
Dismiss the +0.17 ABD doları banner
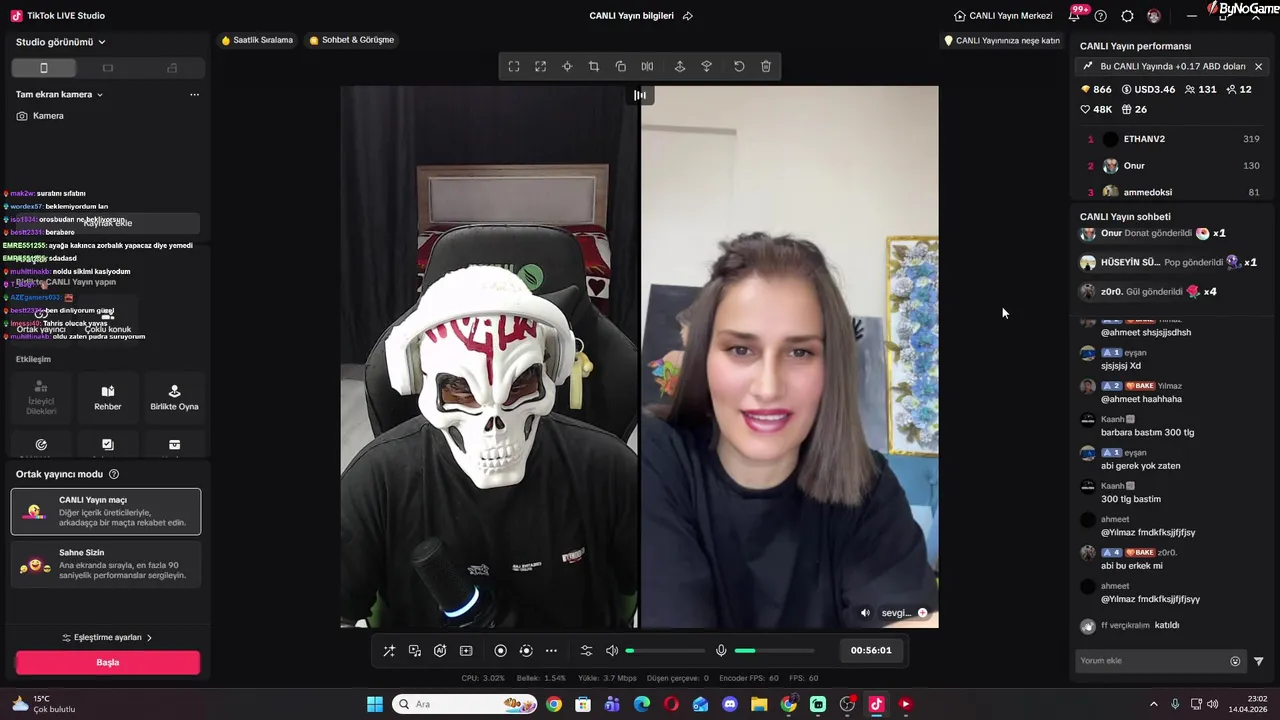[x=1258, y=66]
